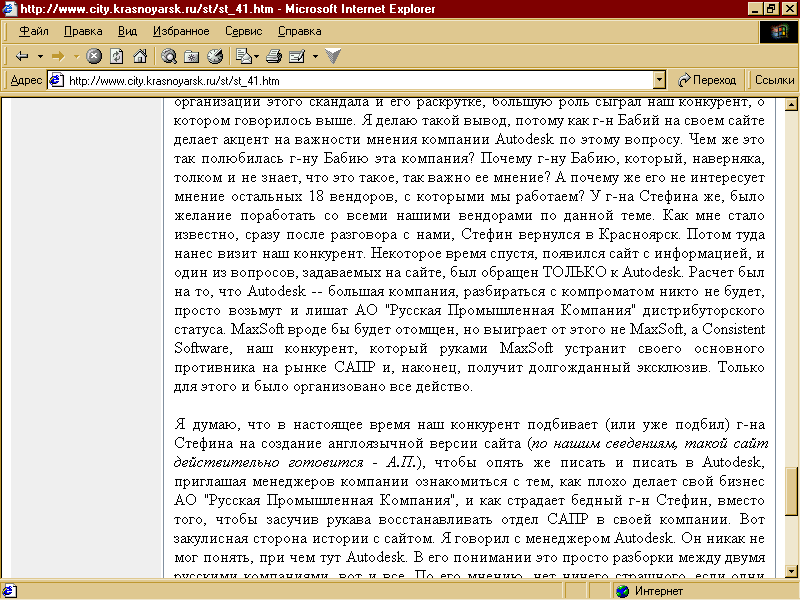Open the Избранное menu
Screen dimensions: 800x600
pos(181,32)
